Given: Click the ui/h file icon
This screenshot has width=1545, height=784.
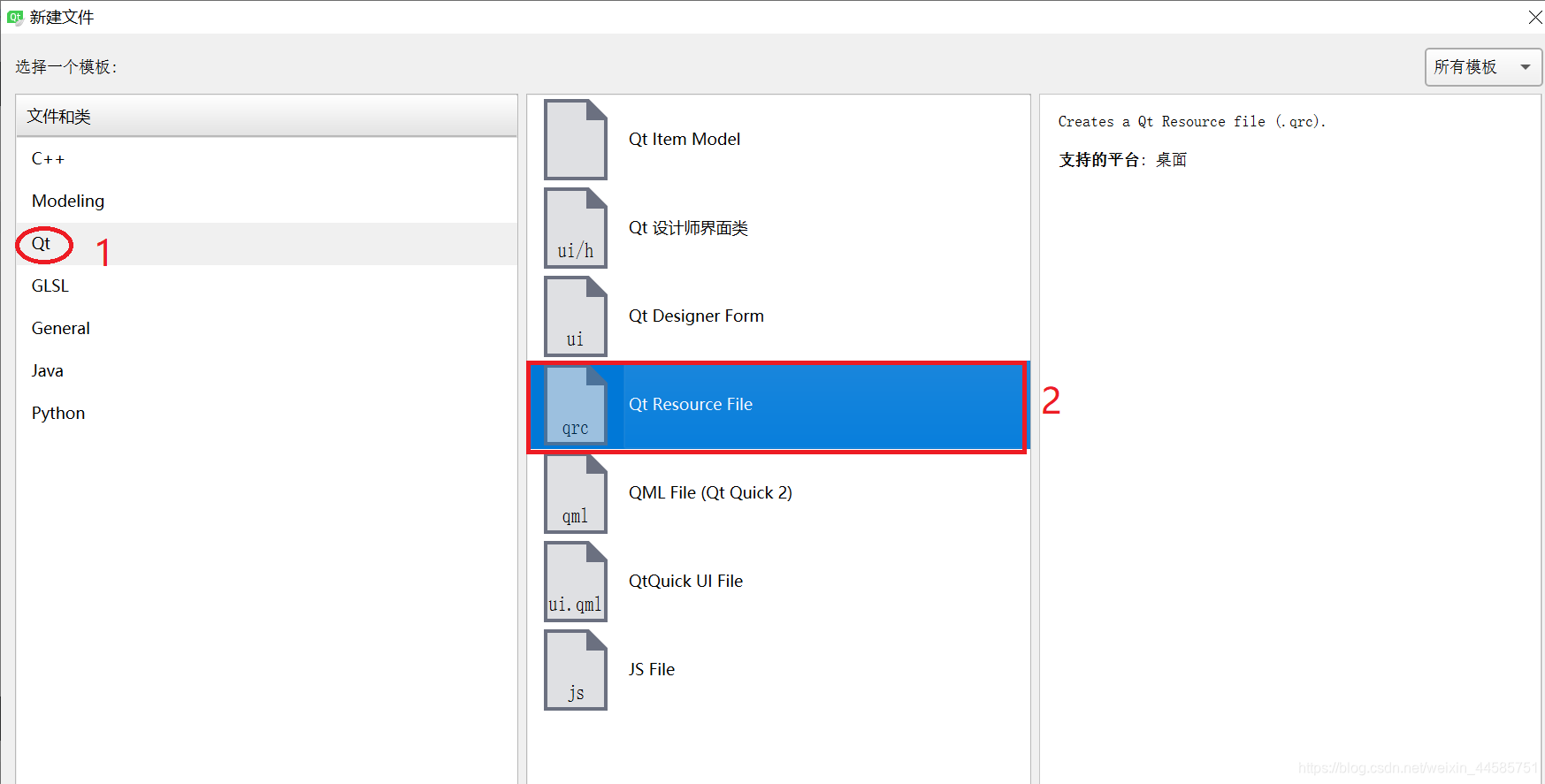Looking at the screenshot, I should (576, 228).
